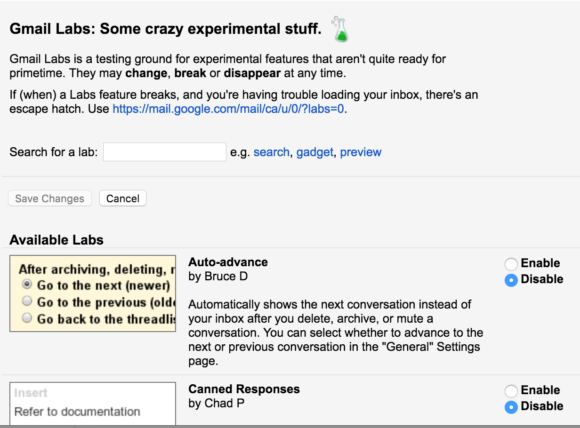Select Disable for Auto-advance

(x=511, y=280)
